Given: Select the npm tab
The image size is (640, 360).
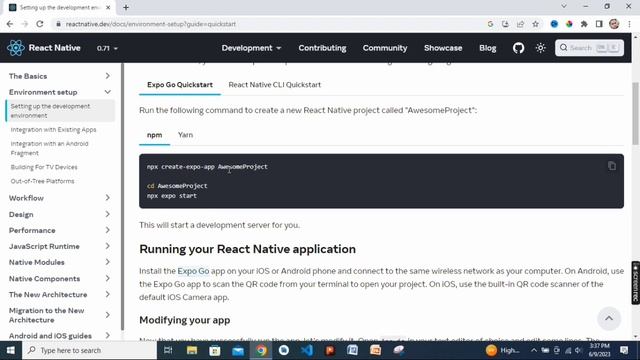Looking at the screenshot, I should click(154, 135).
